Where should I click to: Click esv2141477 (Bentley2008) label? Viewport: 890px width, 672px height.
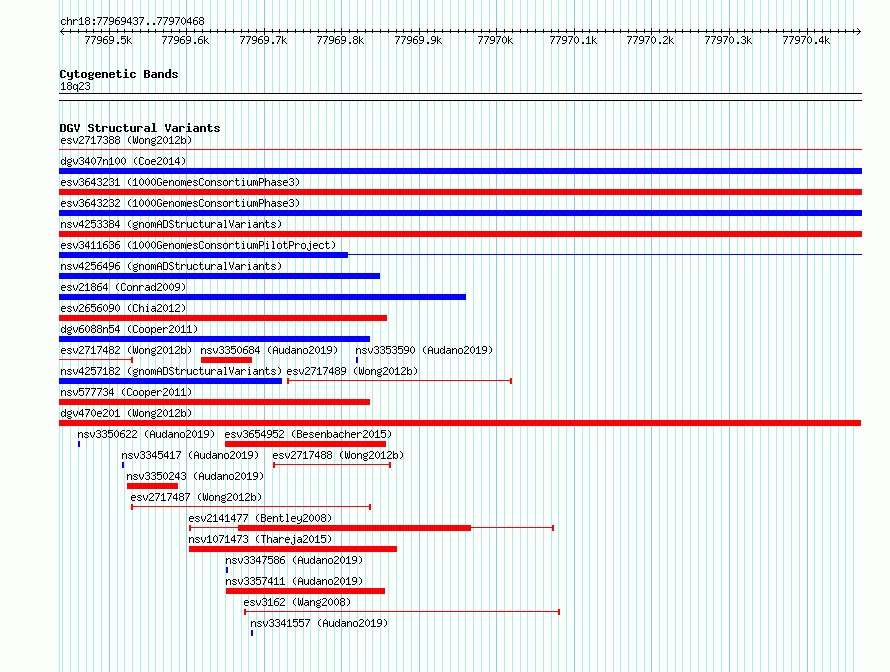[260, 518]
